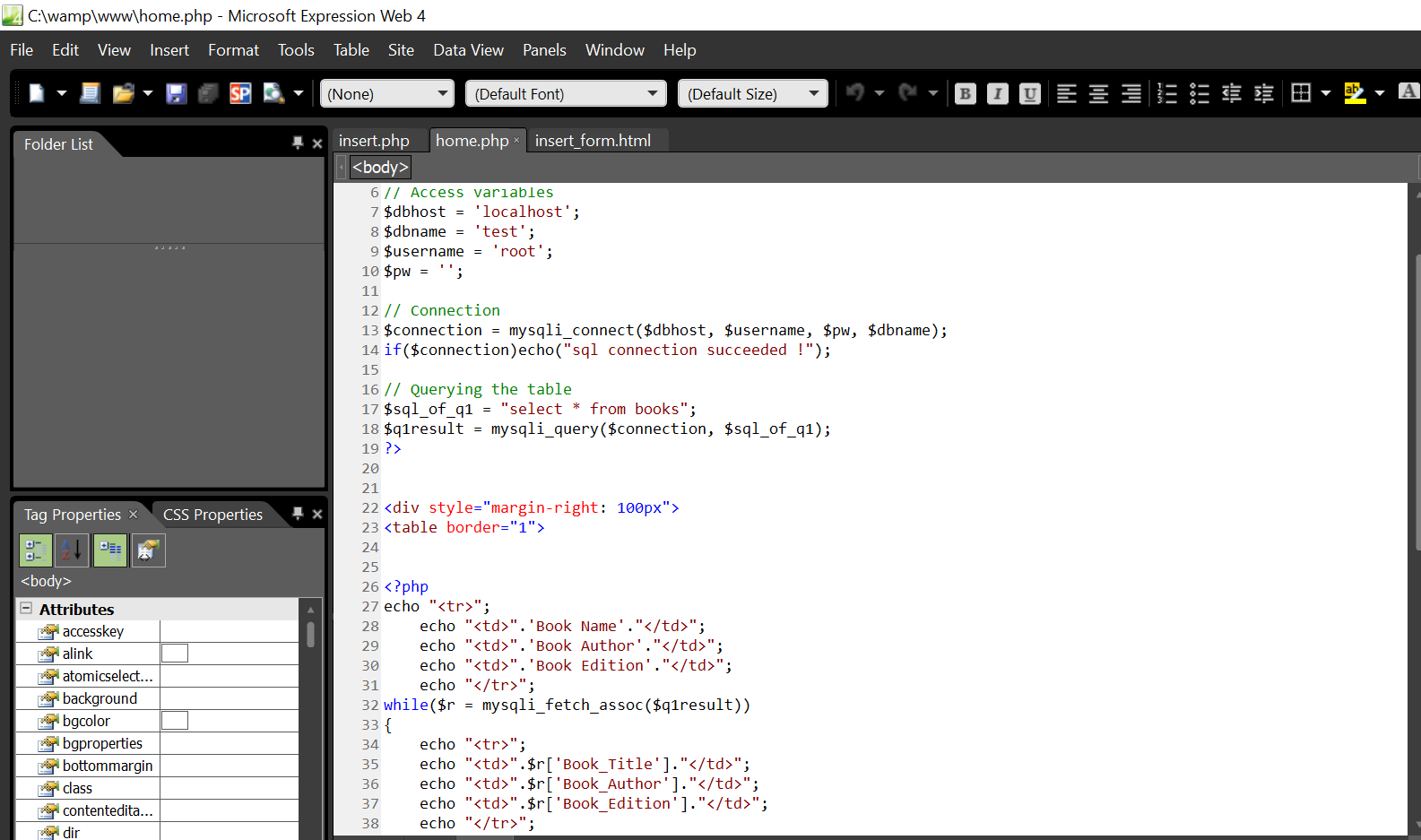Toggle Show set properties on top
This screenshot has width=1421, height=840.
click(x=110, y=550)
